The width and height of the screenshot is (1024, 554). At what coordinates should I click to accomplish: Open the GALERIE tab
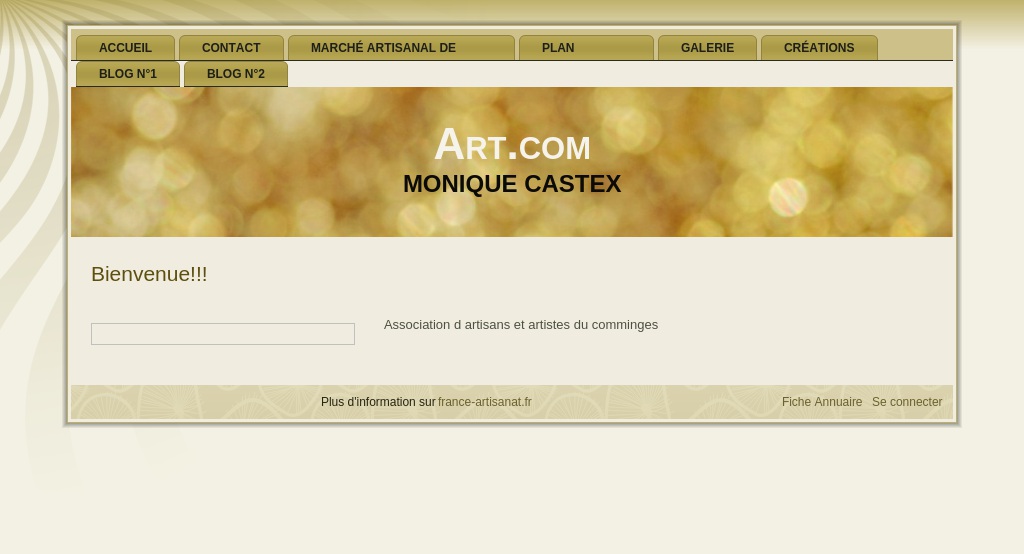707,48
